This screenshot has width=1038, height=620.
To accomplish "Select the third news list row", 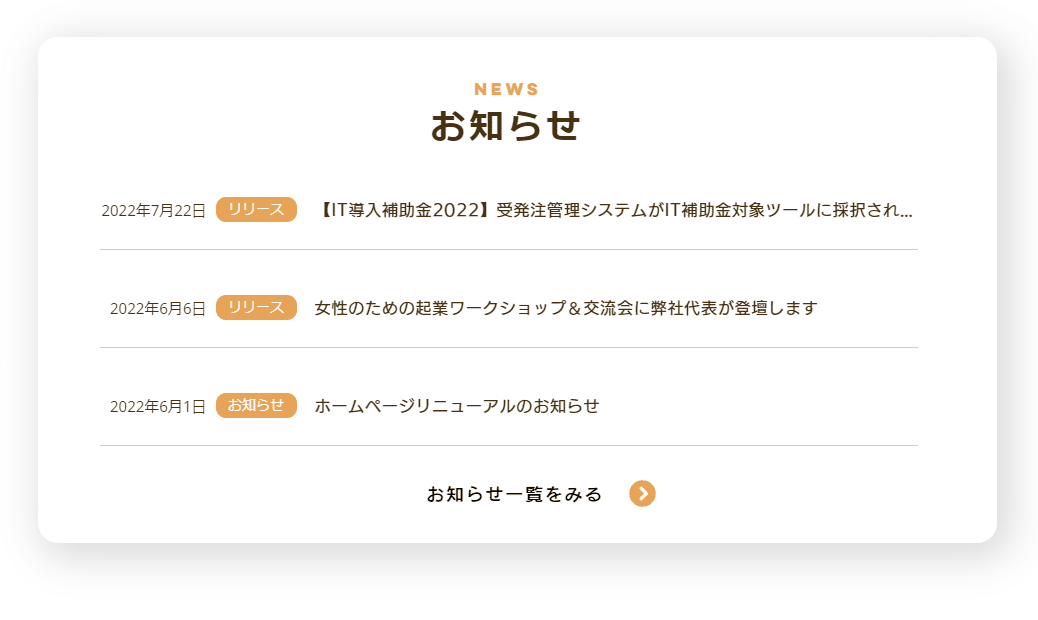I will pyautogui.click(x=509, y=406).
